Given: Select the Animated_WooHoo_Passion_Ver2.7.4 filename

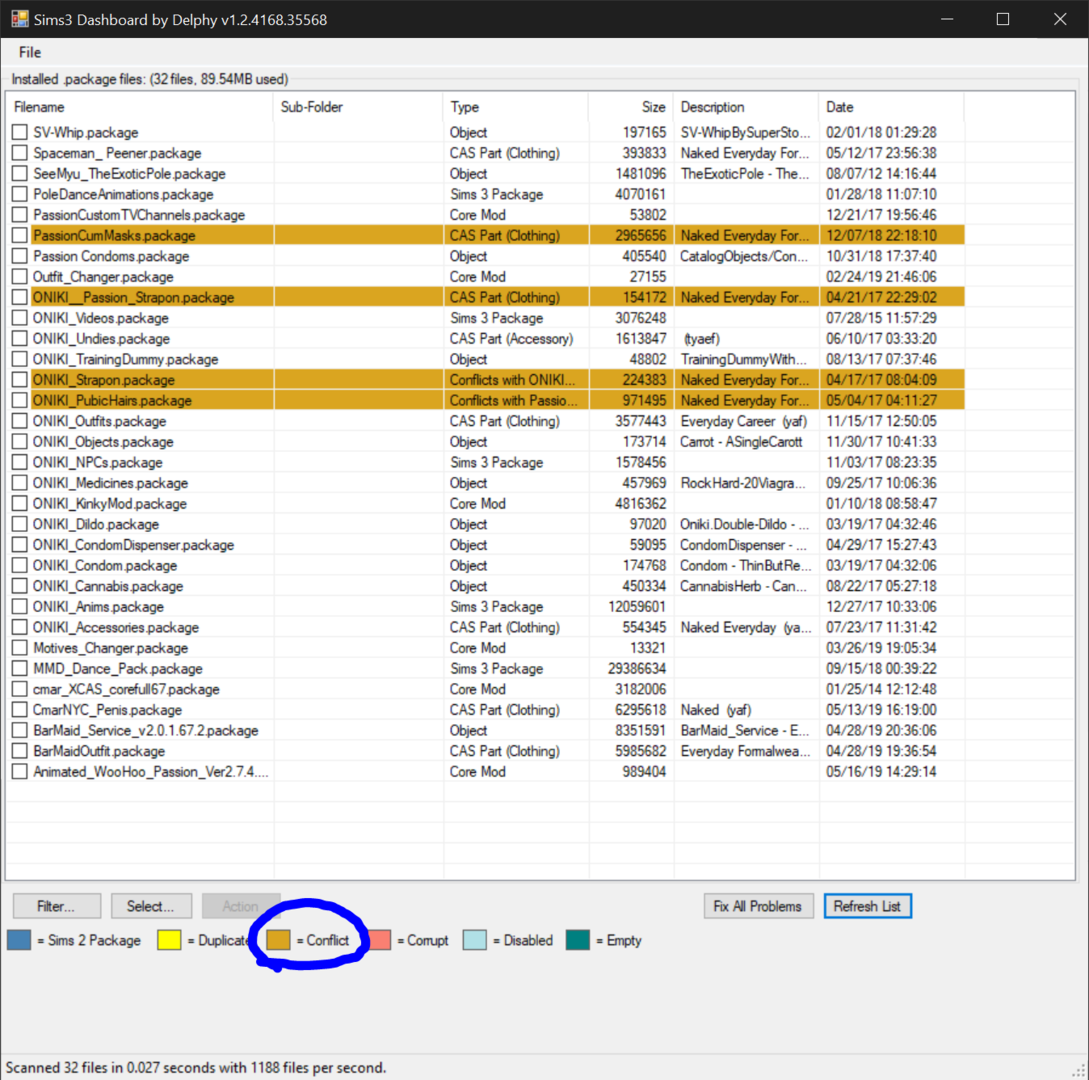Looking at the screenshot, I should point(151,772).
